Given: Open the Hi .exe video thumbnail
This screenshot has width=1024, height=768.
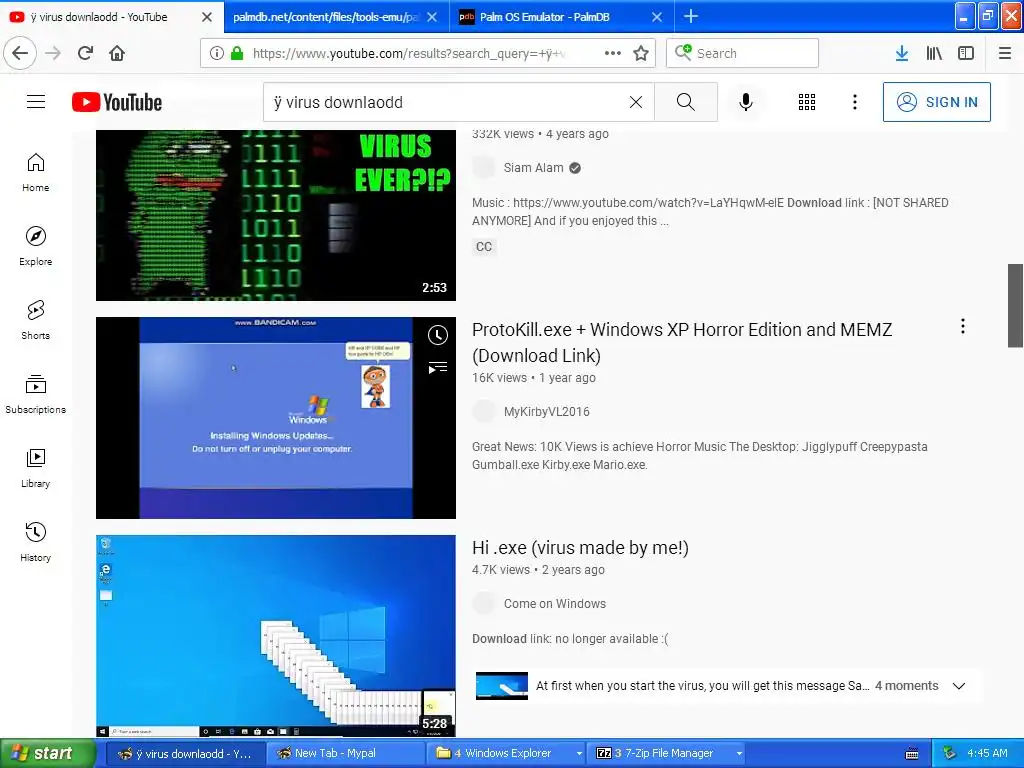Looking at the screenshot, I should click(x=276, y=635).
